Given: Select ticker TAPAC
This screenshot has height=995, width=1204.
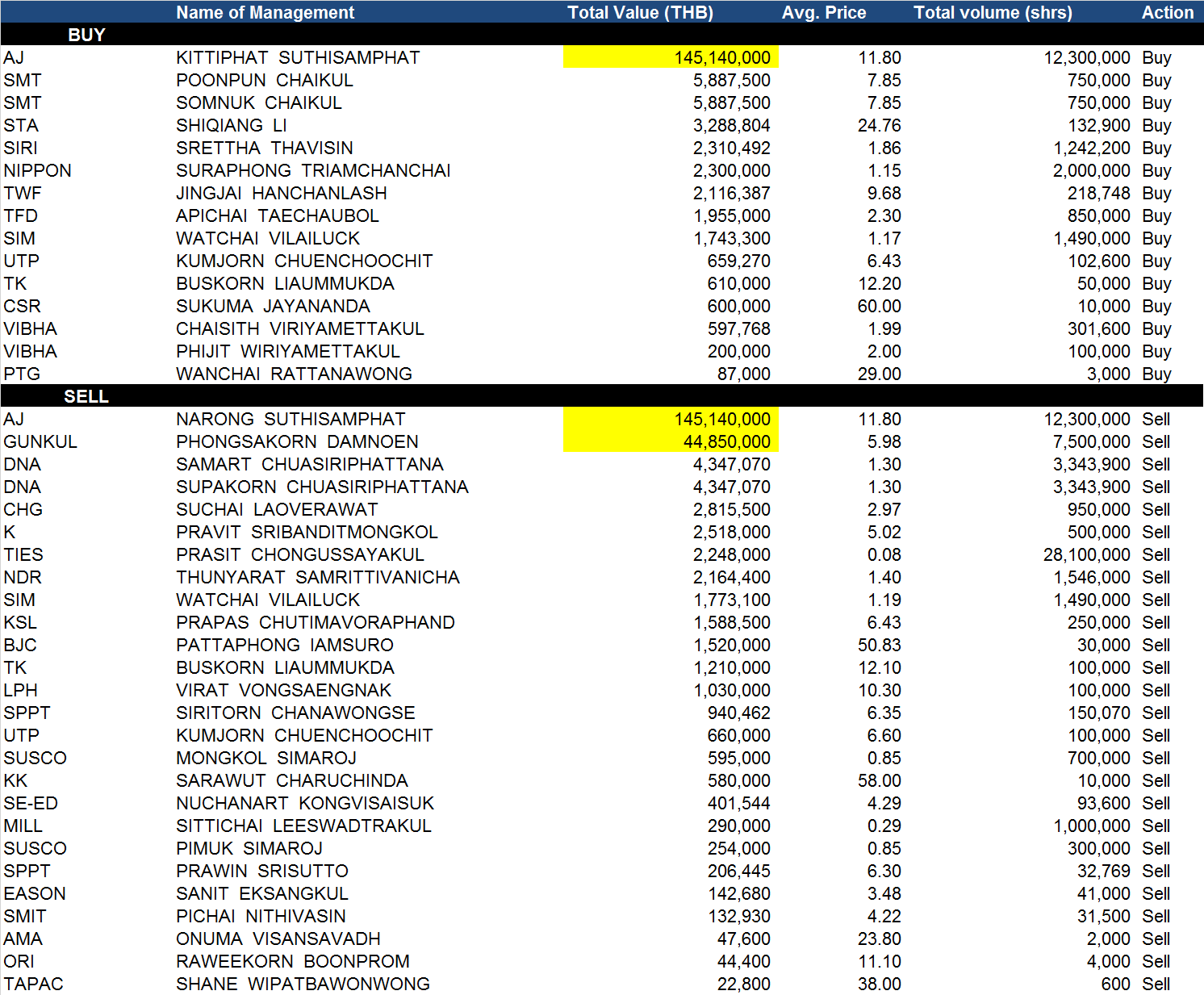Looking at the screenshot, I should (x=33, y=984).
